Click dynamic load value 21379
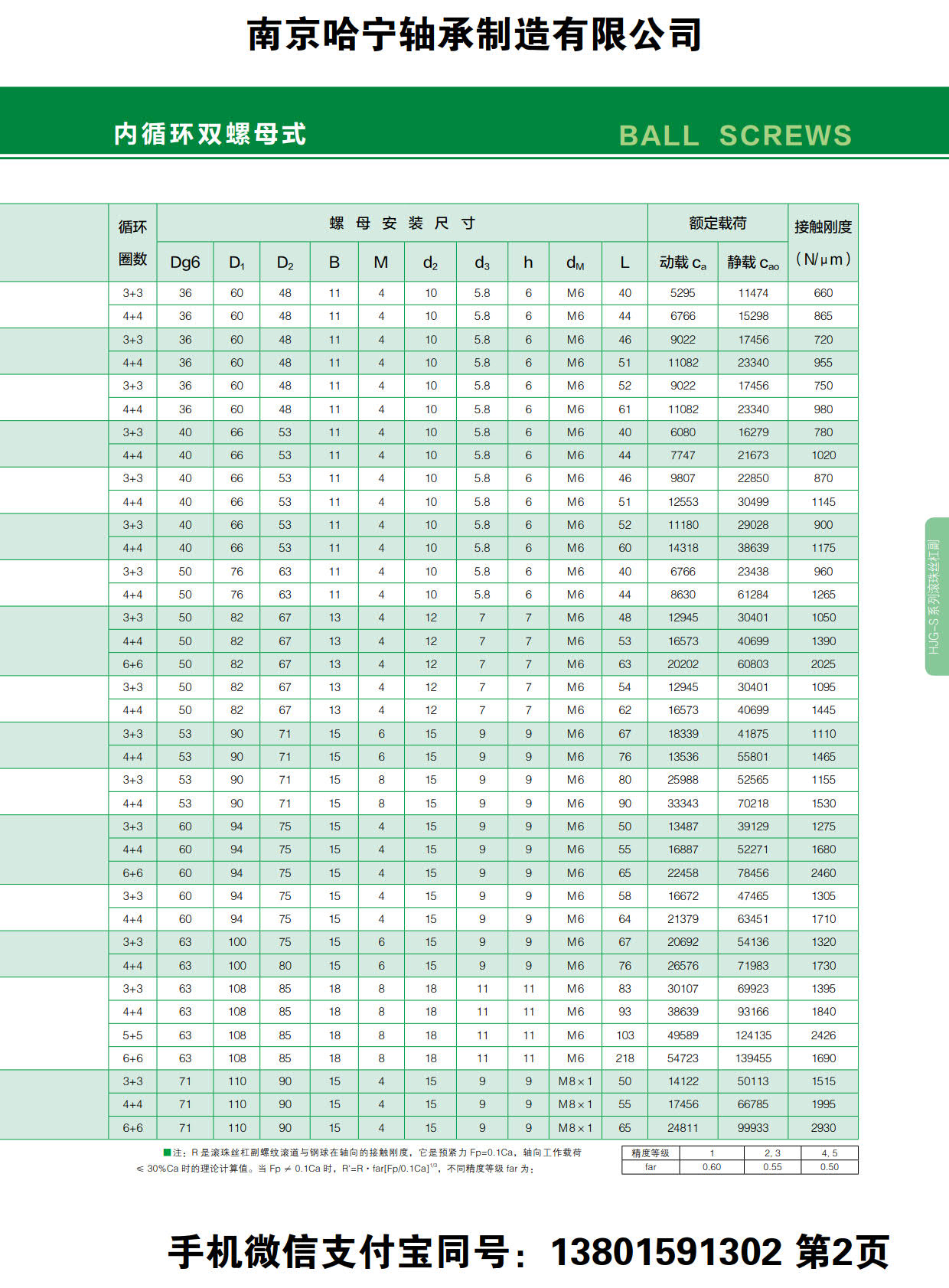The image size is (949, 1288). (683, 919)
